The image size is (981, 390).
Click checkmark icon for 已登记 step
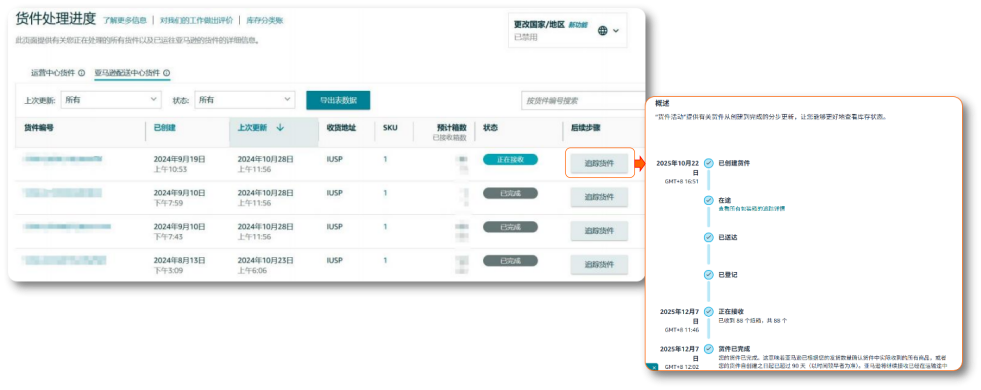pos(708,274)
